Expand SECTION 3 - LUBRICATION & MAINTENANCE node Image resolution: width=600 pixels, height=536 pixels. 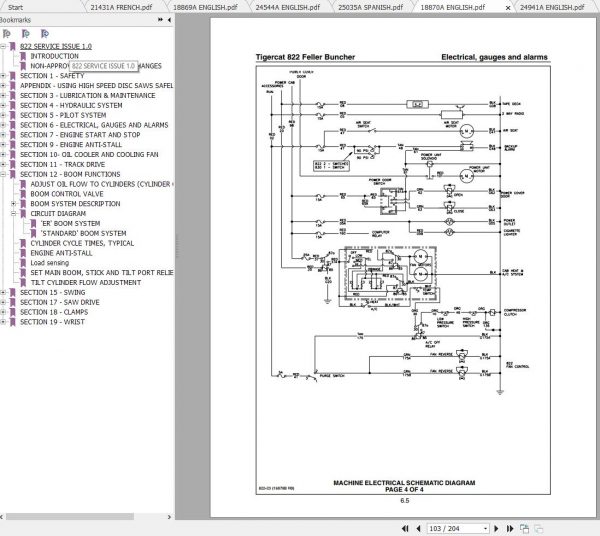coord(3,96)
